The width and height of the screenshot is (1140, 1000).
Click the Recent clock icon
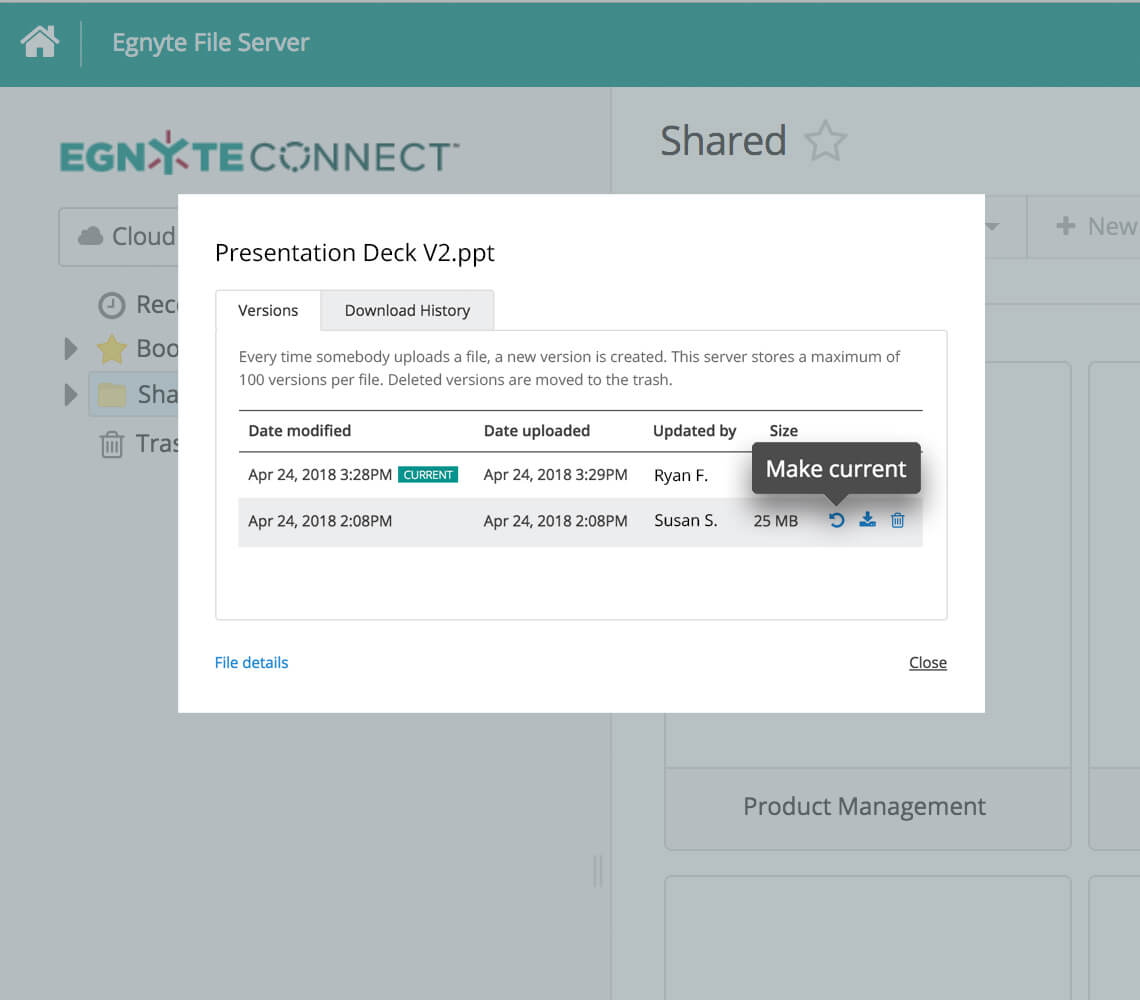click(x=112, y=305)
